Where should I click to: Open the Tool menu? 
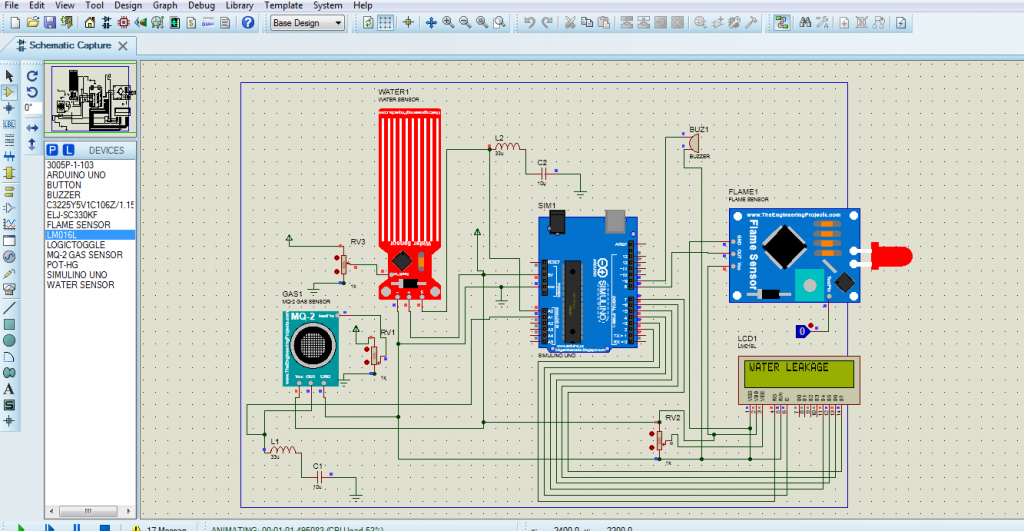[95, 5]
